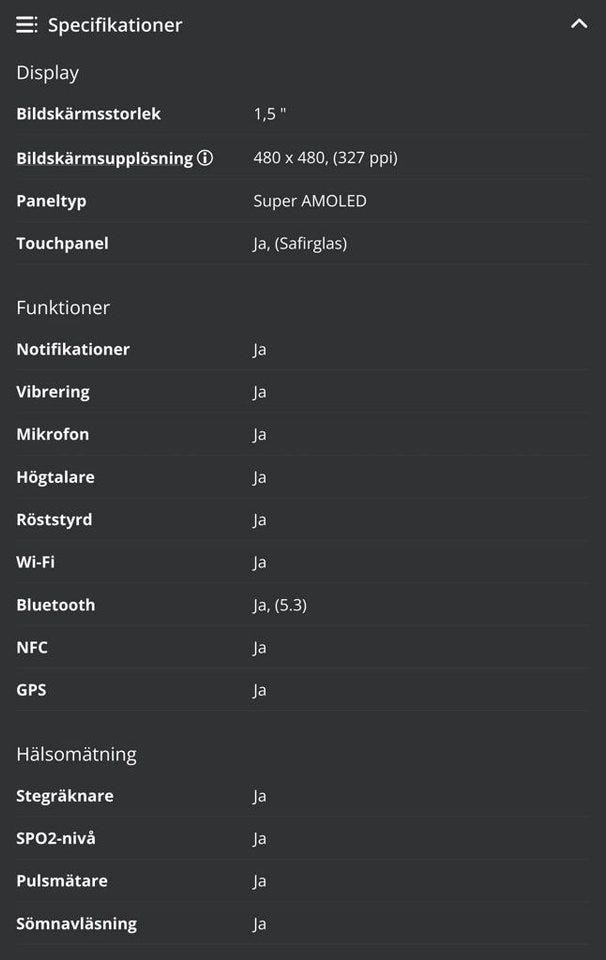Click the Sömnavläsning row label
Viewport: 606px width, 960px height.
[x=76, y=923]
